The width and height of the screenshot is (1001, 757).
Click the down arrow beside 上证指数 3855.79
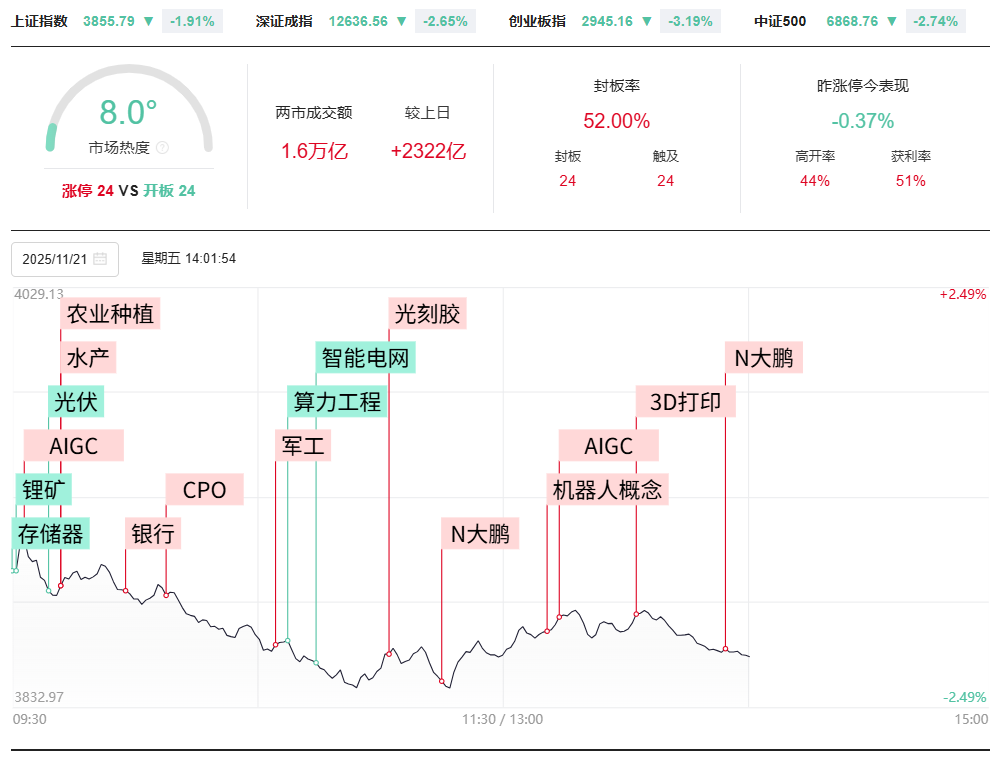coord(148,21)
